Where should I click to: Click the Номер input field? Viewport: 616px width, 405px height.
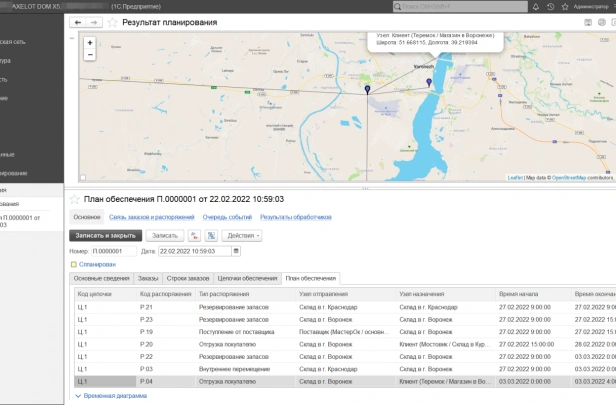pyautogui.click(x=114, y=251)
